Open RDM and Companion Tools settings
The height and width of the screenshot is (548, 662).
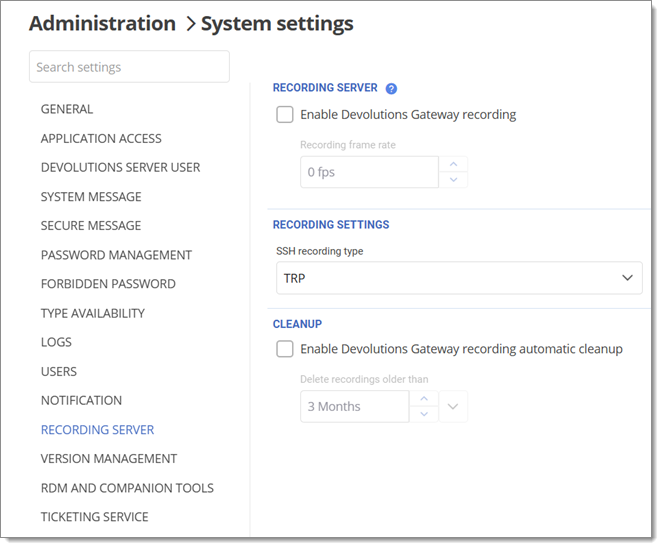(127, 488)
